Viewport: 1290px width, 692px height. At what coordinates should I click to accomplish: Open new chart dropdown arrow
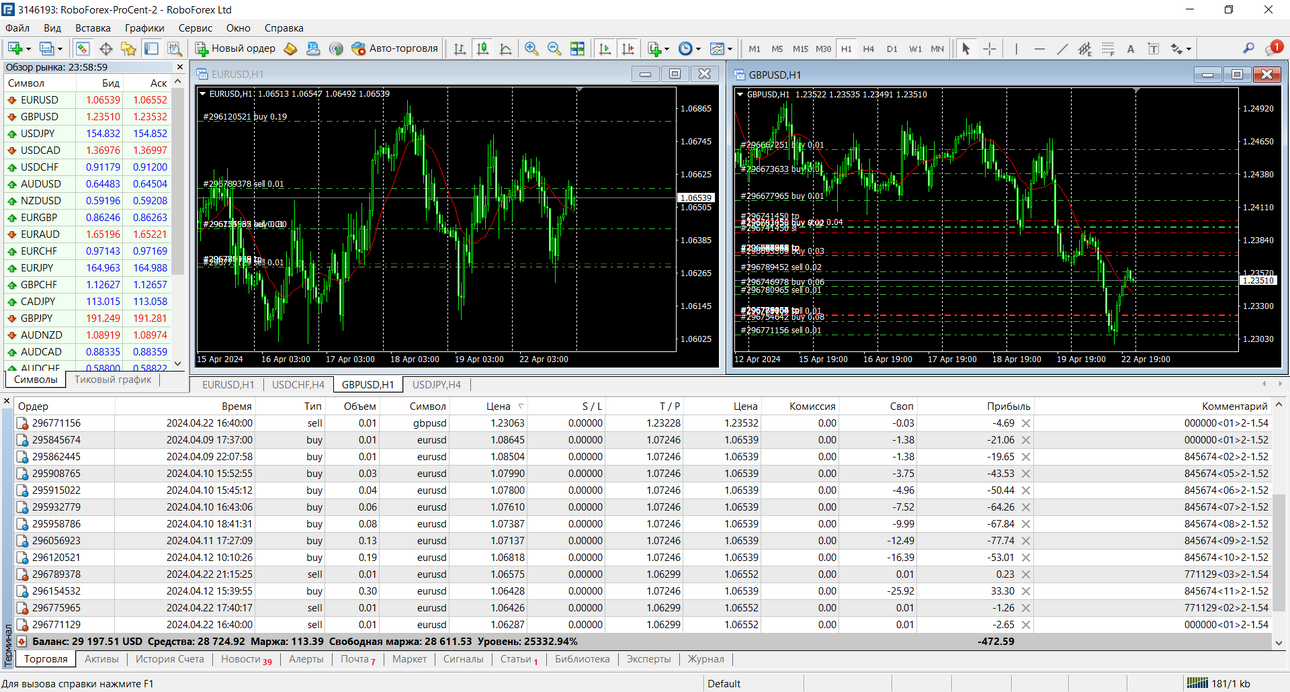[29, 48]
